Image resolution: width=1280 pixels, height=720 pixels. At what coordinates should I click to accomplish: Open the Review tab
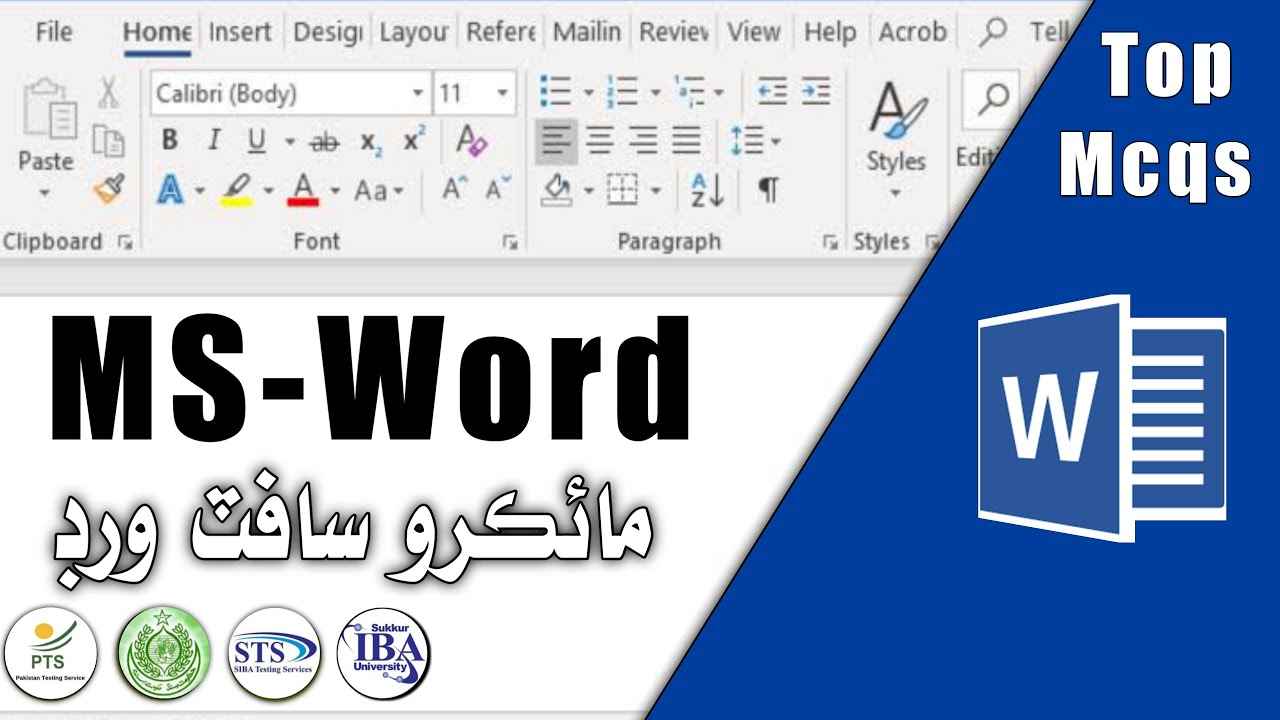[x=674, y=31]
